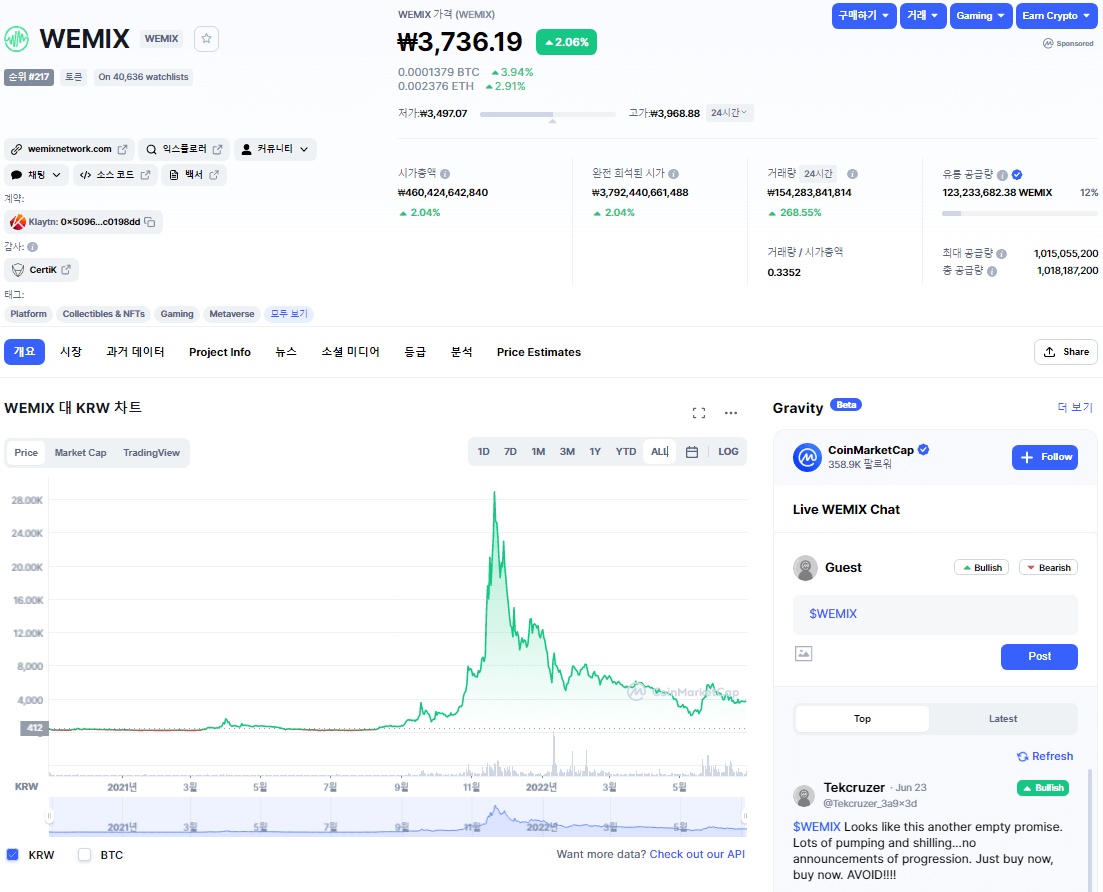Screen dimensions: 1103x892
Task: Enable the BTC checkbox
Action: coord(84,855)
